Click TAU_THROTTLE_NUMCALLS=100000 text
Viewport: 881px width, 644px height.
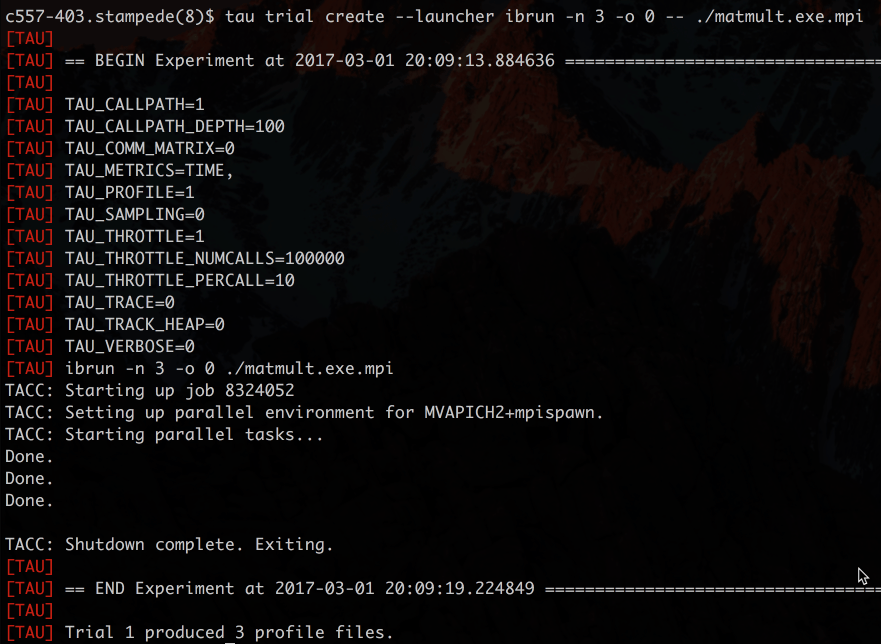tap(205, 258)
